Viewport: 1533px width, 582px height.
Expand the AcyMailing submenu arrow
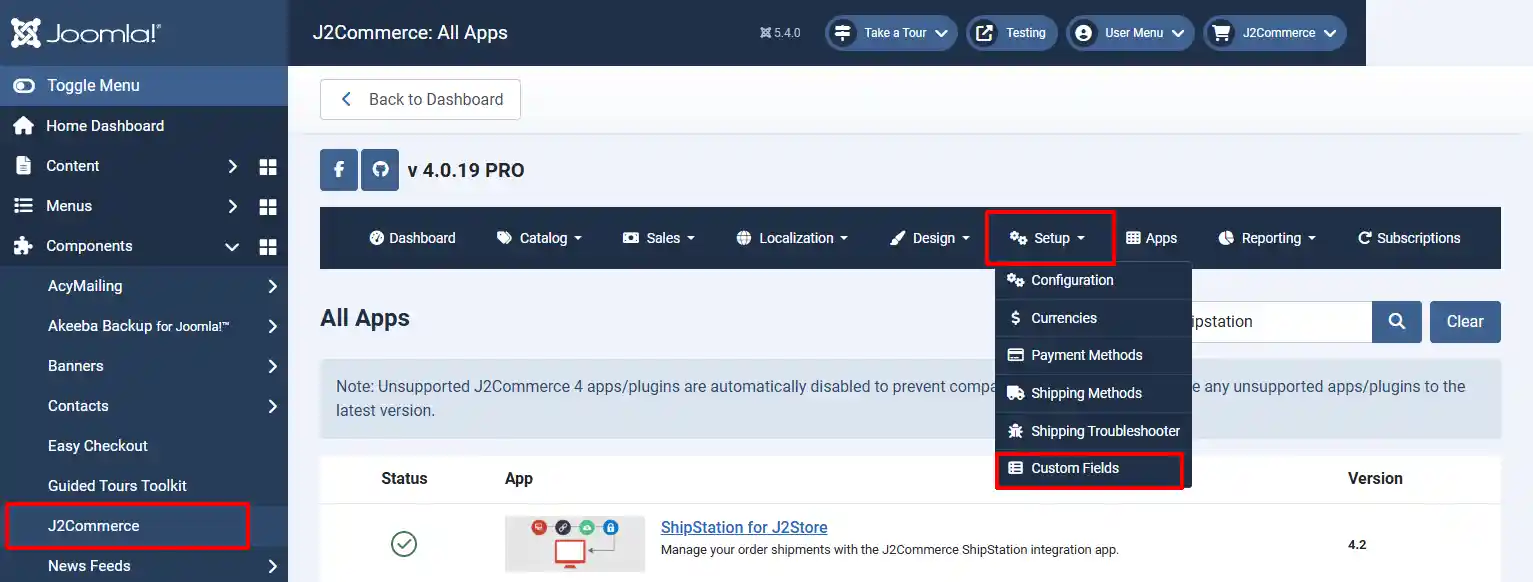click(x=273, y=286)
